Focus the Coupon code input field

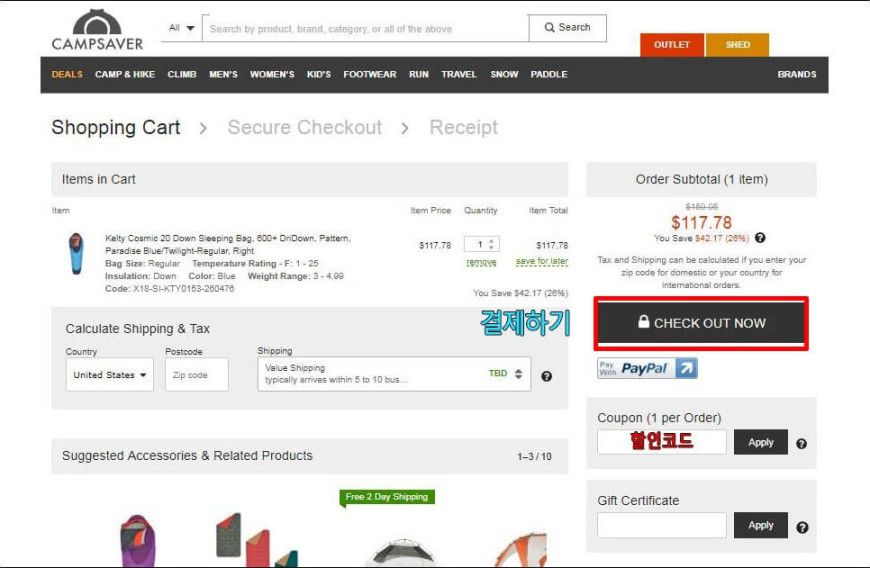click(661, 442)
